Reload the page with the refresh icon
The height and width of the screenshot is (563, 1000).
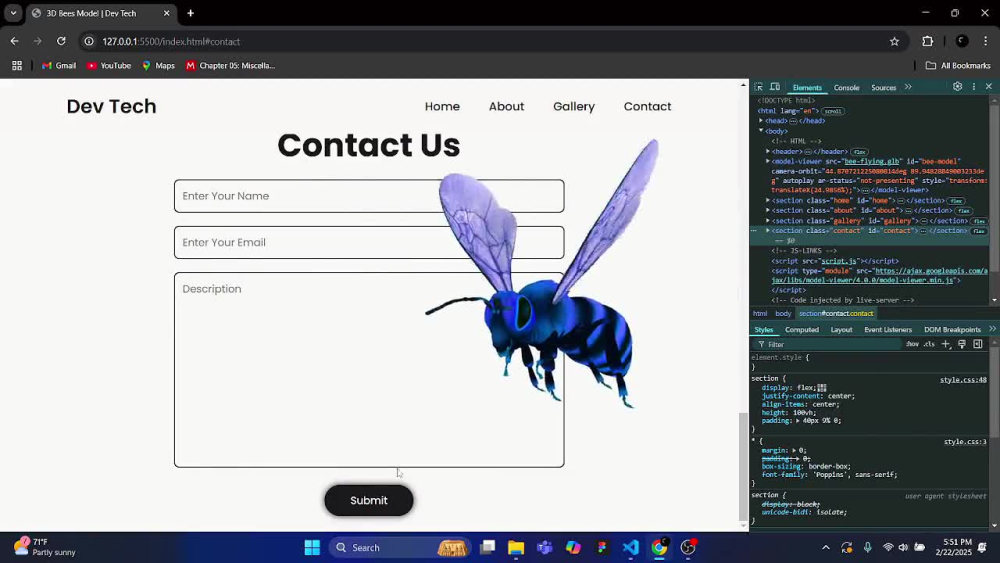click(x=61, y=41)
